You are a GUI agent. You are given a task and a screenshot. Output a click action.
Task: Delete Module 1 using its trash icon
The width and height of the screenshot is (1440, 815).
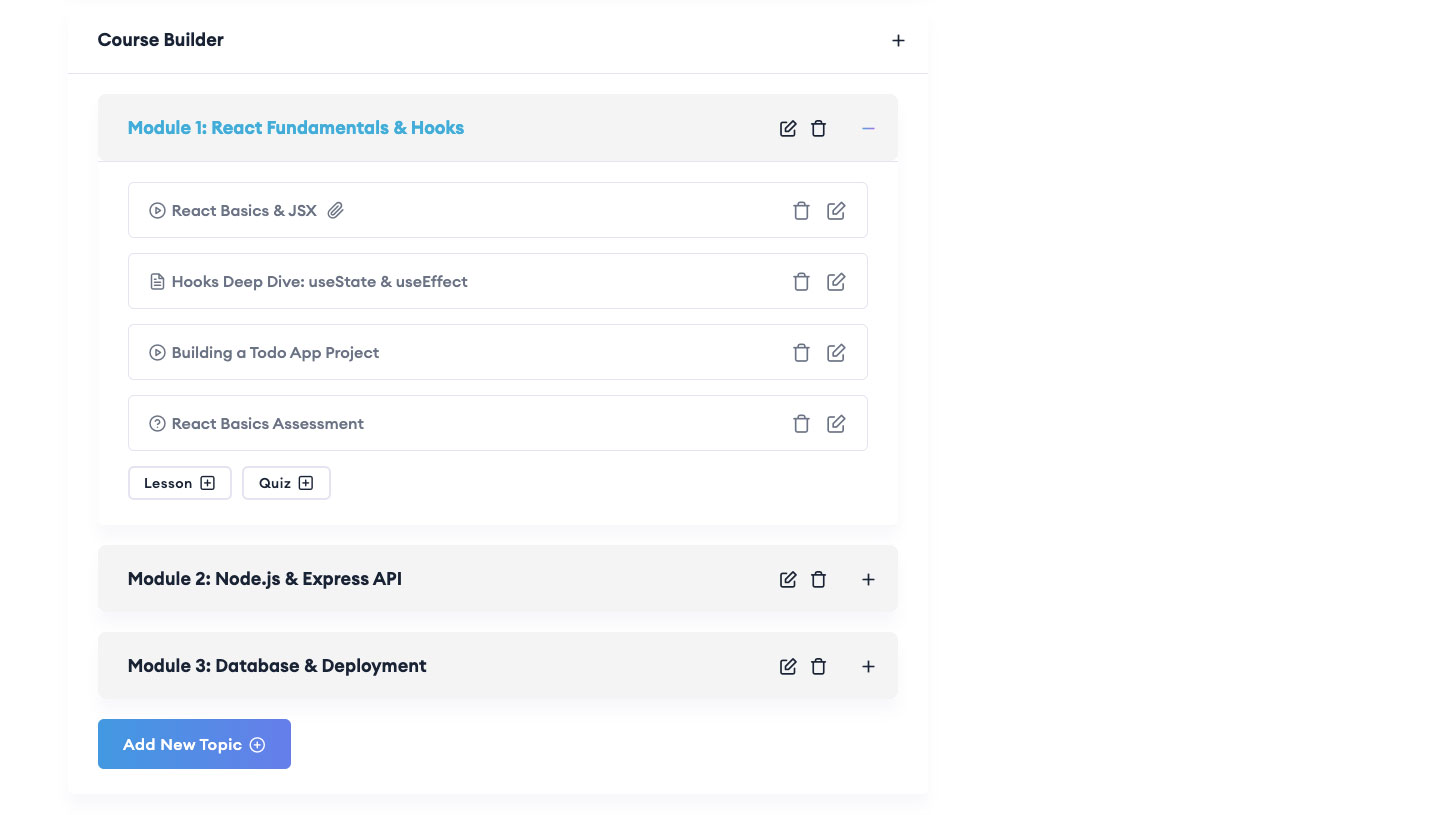pyautogui.click(x=818, y=128)
